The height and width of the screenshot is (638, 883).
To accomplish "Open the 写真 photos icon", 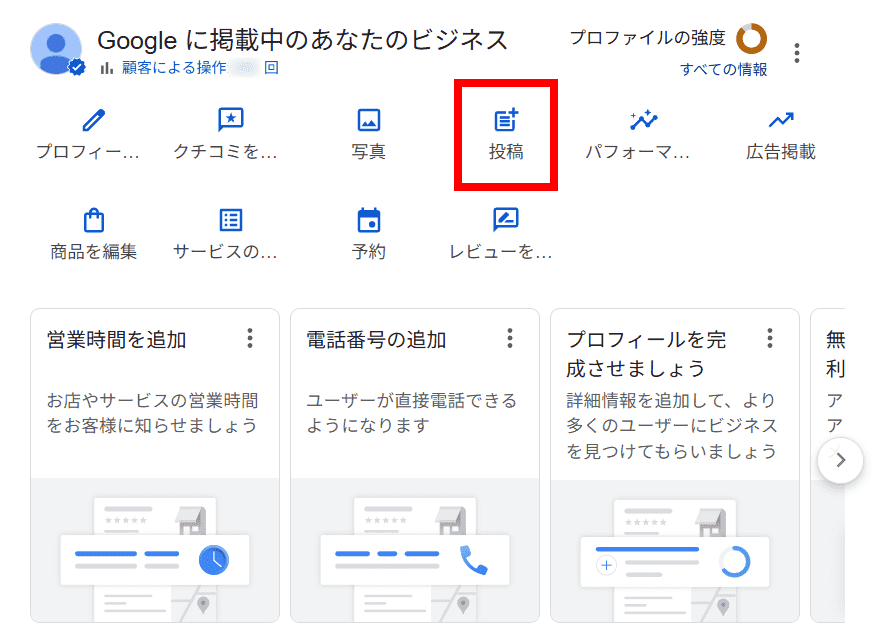I will coord(369,121).
